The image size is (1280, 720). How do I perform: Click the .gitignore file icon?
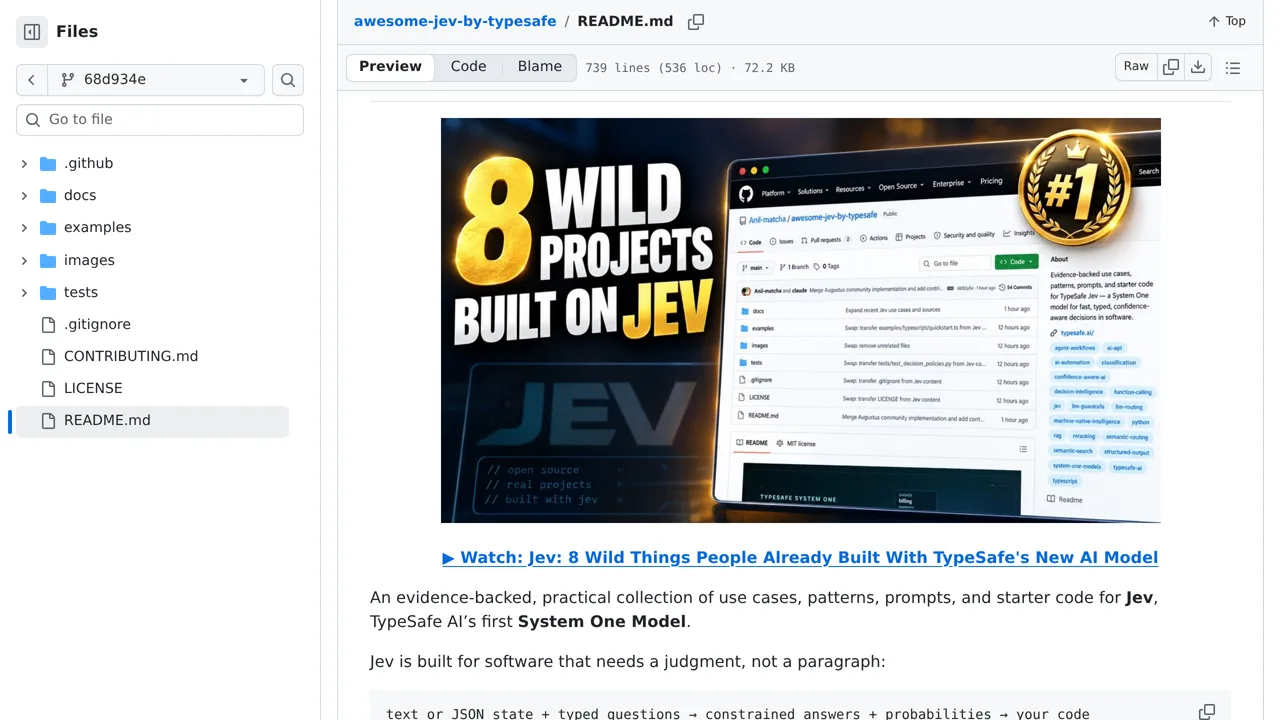pyautogui.click(x=48, y=325)
